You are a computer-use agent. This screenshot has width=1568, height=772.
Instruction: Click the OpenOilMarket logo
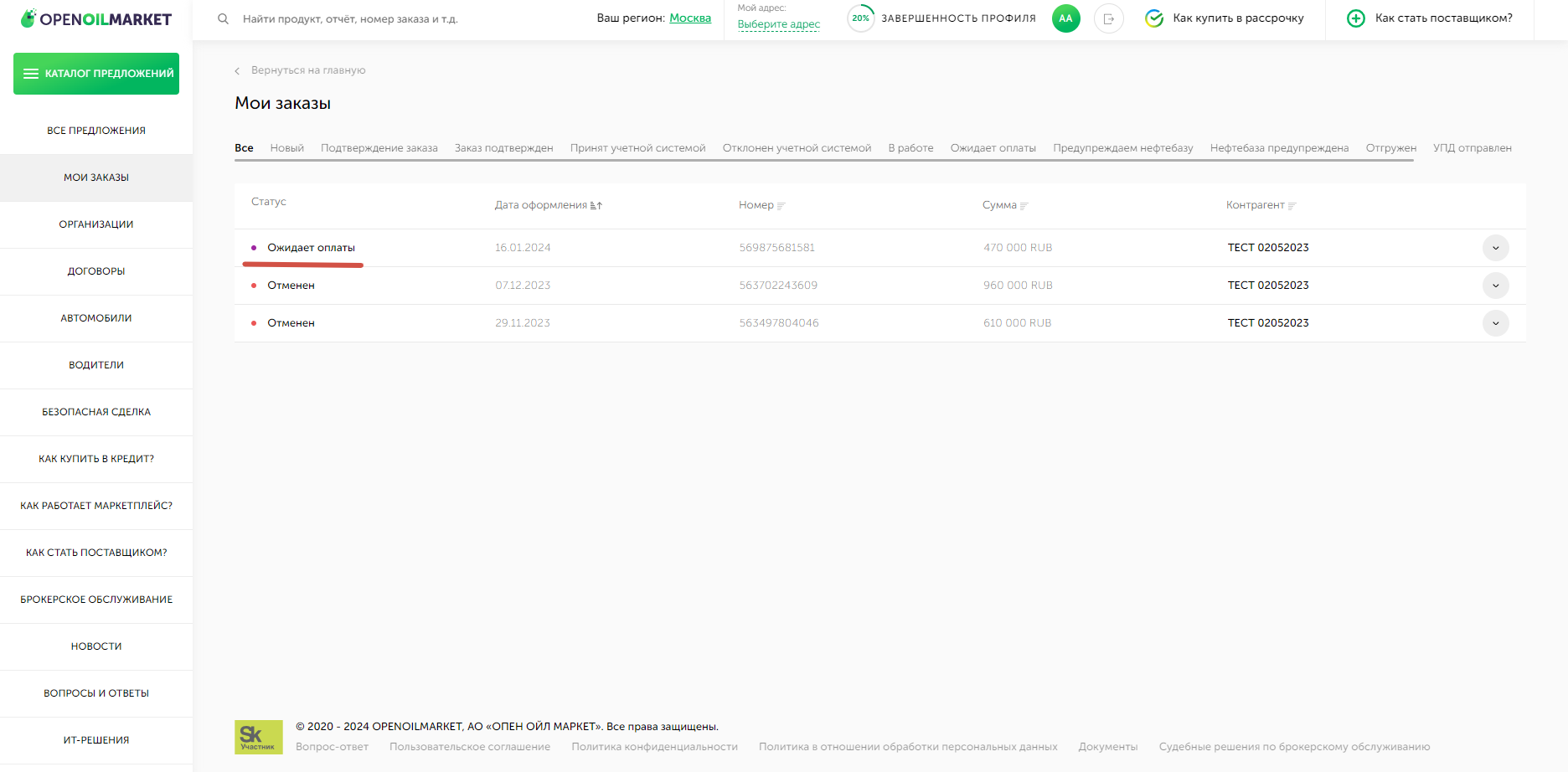[95, 18]
